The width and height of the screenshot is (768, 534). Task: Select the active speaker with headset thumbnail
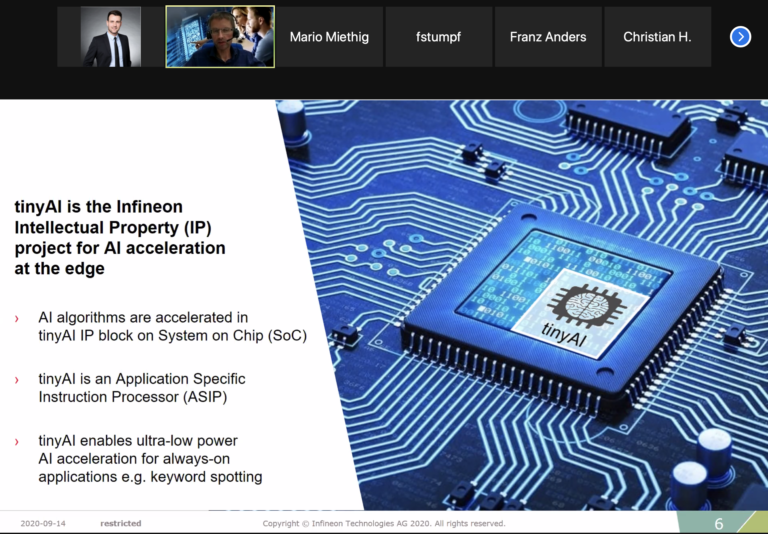coord(220,37)
